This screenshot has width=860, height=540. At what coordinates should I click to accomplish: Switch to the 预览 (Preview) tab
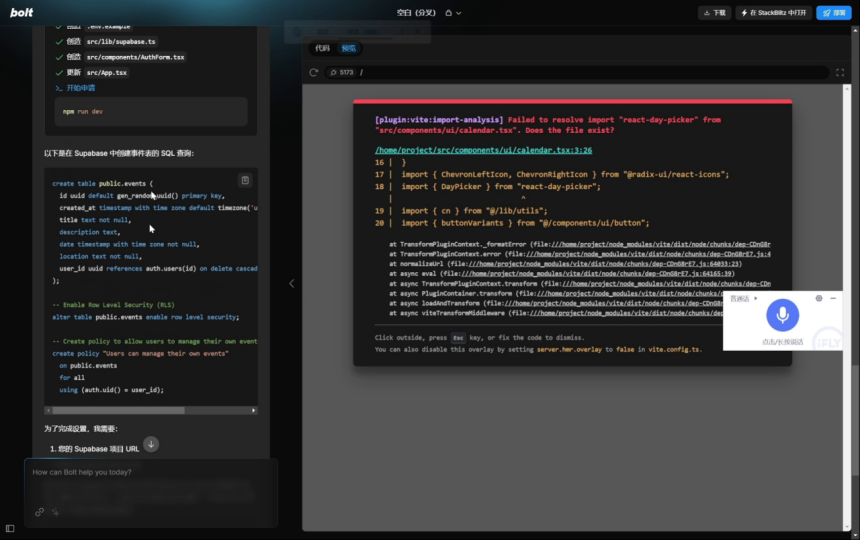coord(348,48)
